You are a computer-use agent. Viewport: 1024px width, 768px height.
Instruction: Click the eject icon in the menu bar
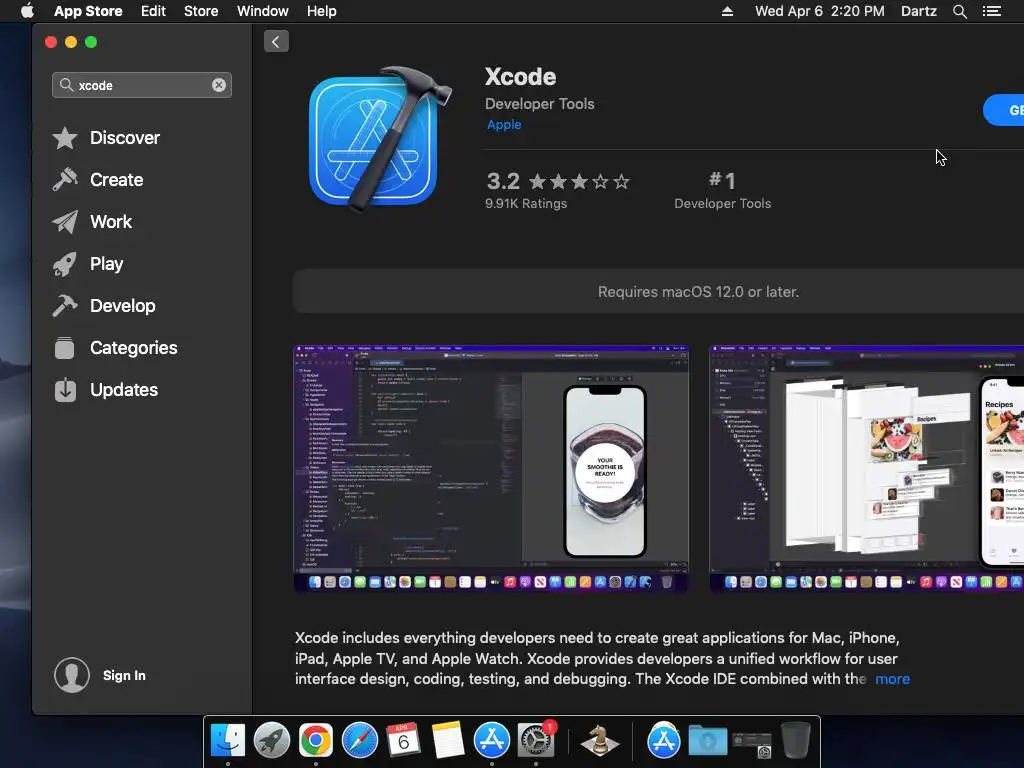click(x=727, y=11)
